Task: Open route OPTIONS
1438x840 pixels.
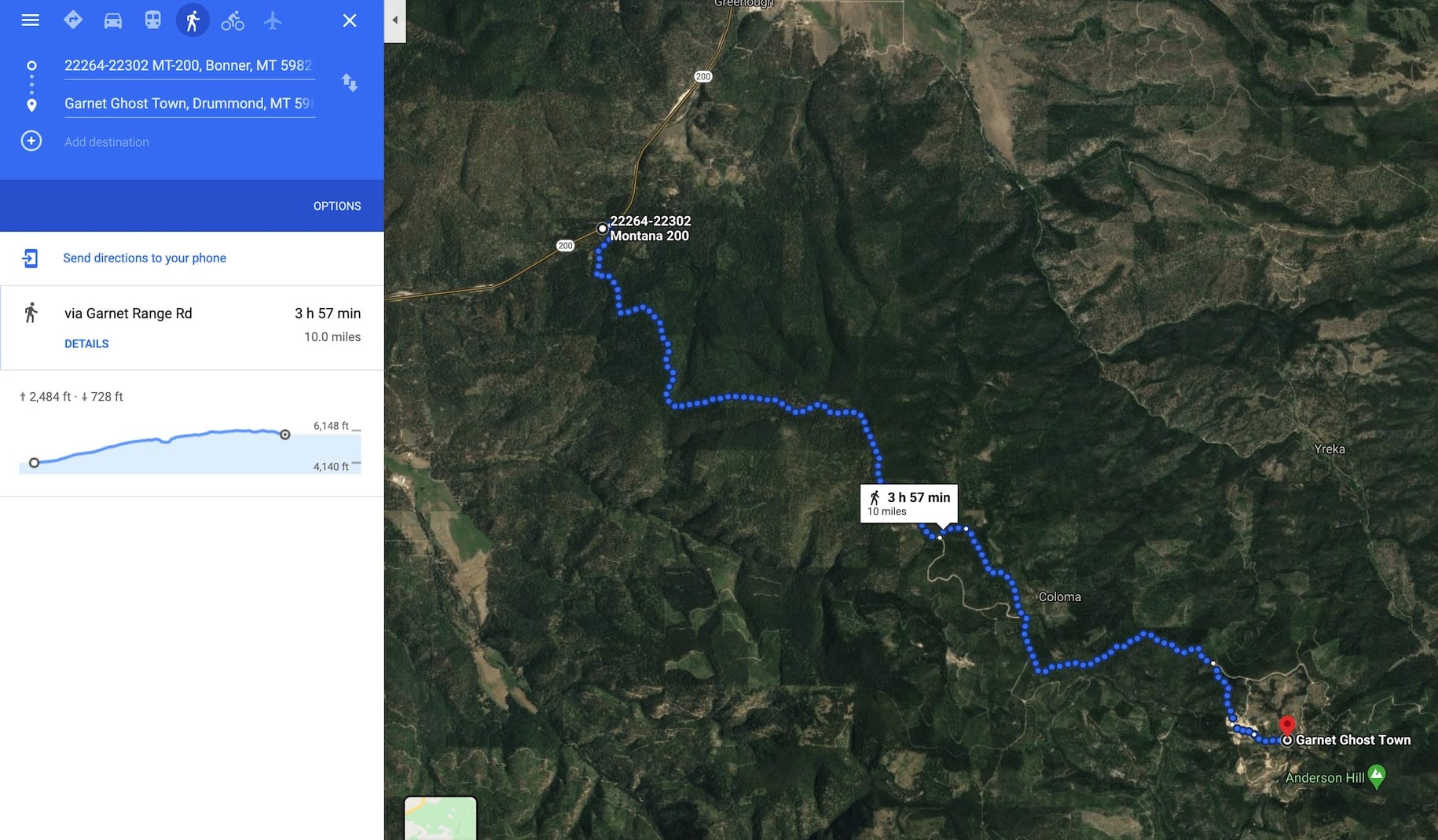Action: coord(337,206)
